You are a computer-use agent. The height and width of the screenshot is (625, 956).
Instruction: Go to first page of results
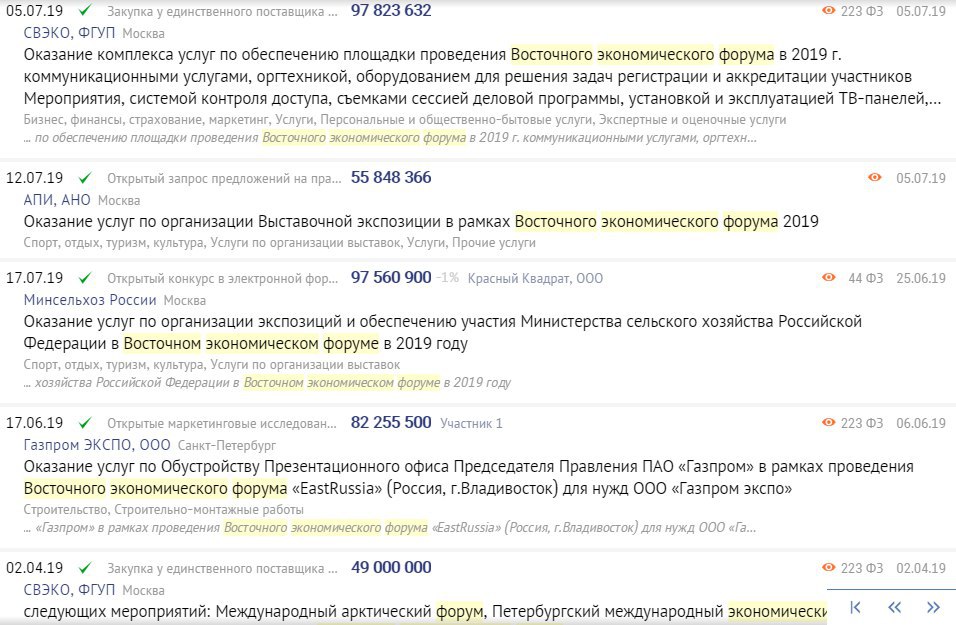(x=855, y=607)
